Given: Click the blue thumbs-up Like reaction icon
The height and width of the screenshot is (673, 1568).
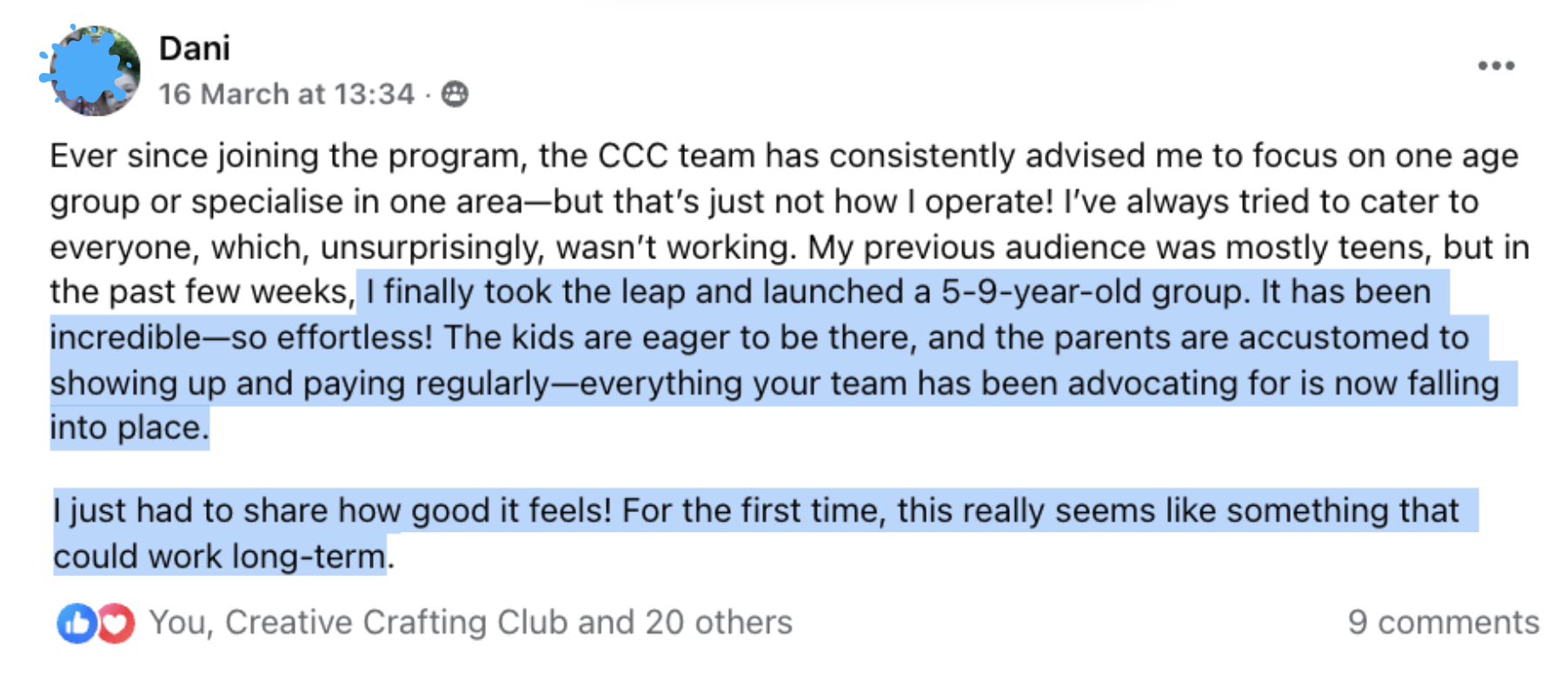Looking at the screenshot, I should coord(76,623).
